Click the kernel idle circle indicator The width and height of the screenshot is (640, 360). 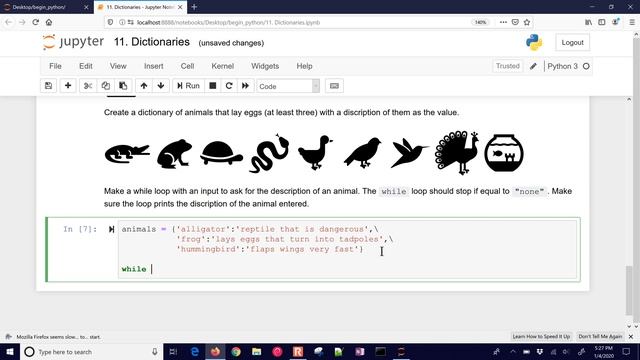pyautogui.click(x=586, y=66)
